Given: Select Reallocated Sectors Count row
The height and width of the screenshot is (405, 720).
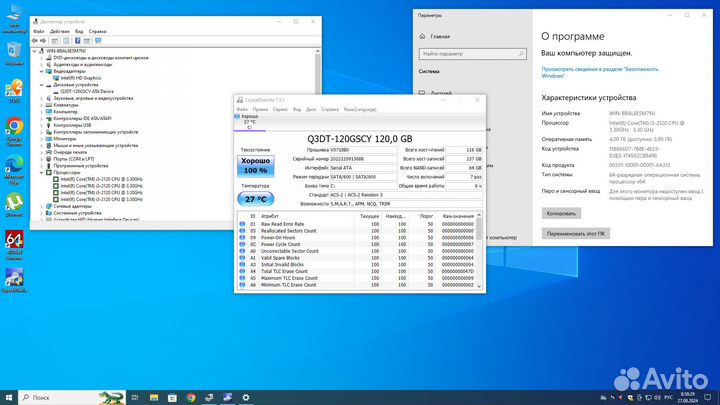Looking at the screenshot, I should click(x=358, y=231).
